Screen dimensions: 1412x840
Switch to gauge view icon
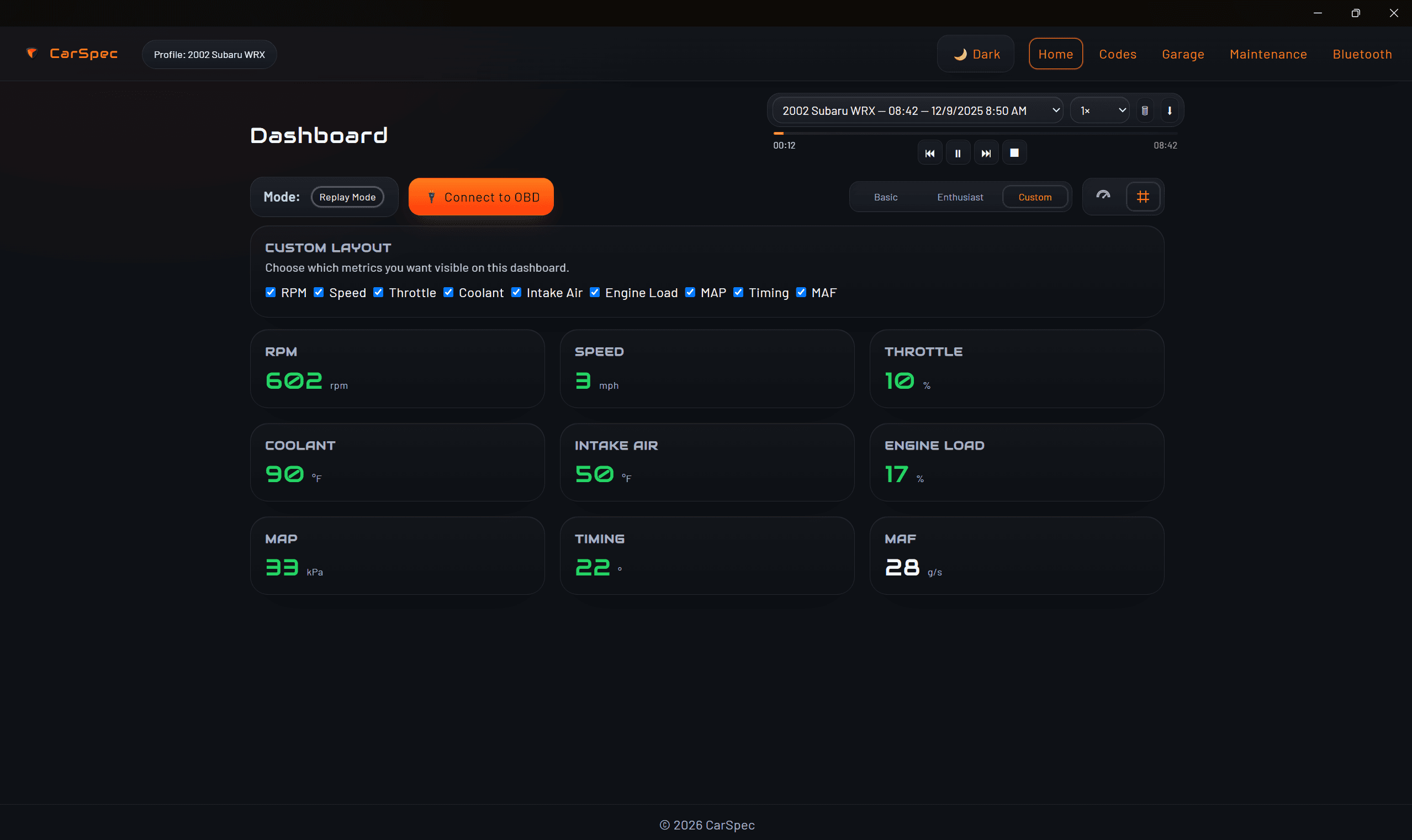point(1103,197)
